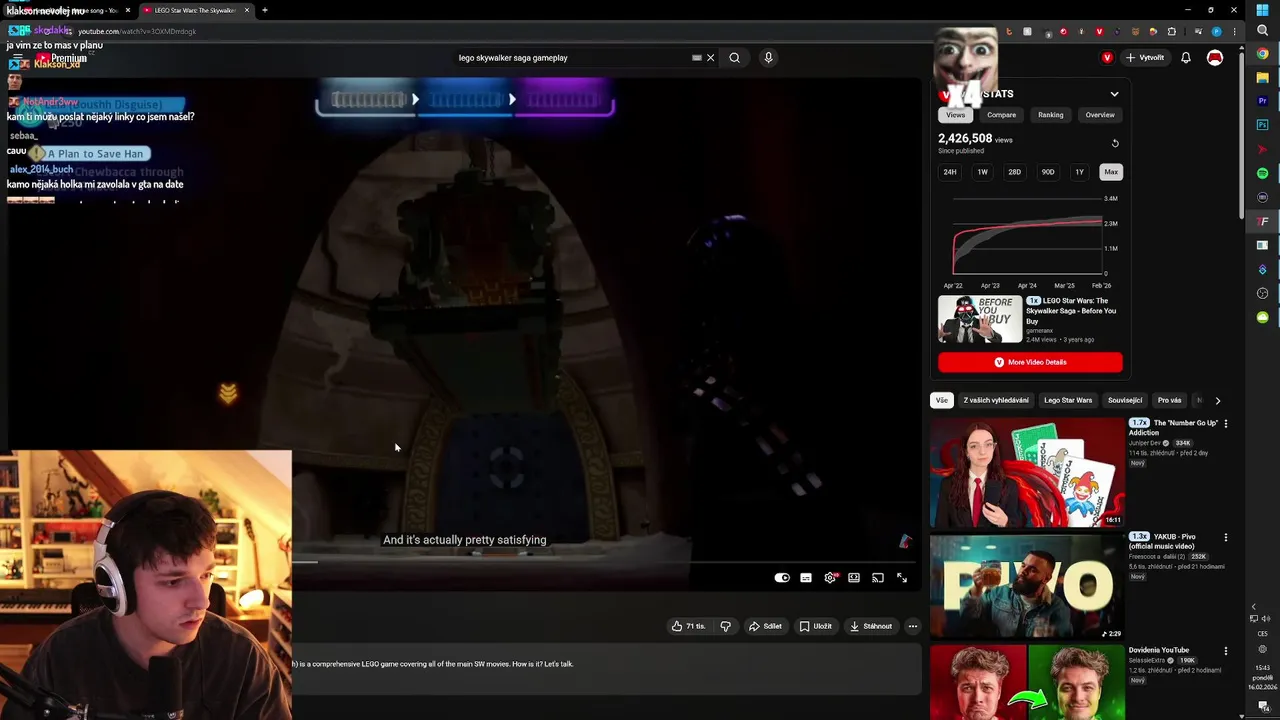This screenshot has height=720, width=1280.
Task: Switch player to theater mode
Action: point(854,578)
